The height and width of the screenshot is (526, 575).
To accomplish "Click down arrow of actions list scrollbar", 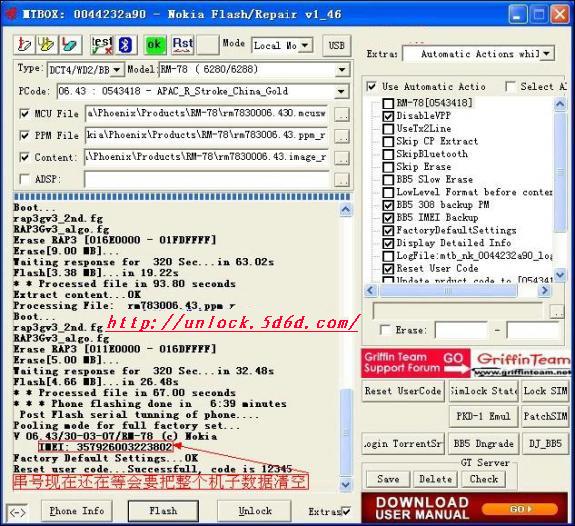I will tap(560, 274).
